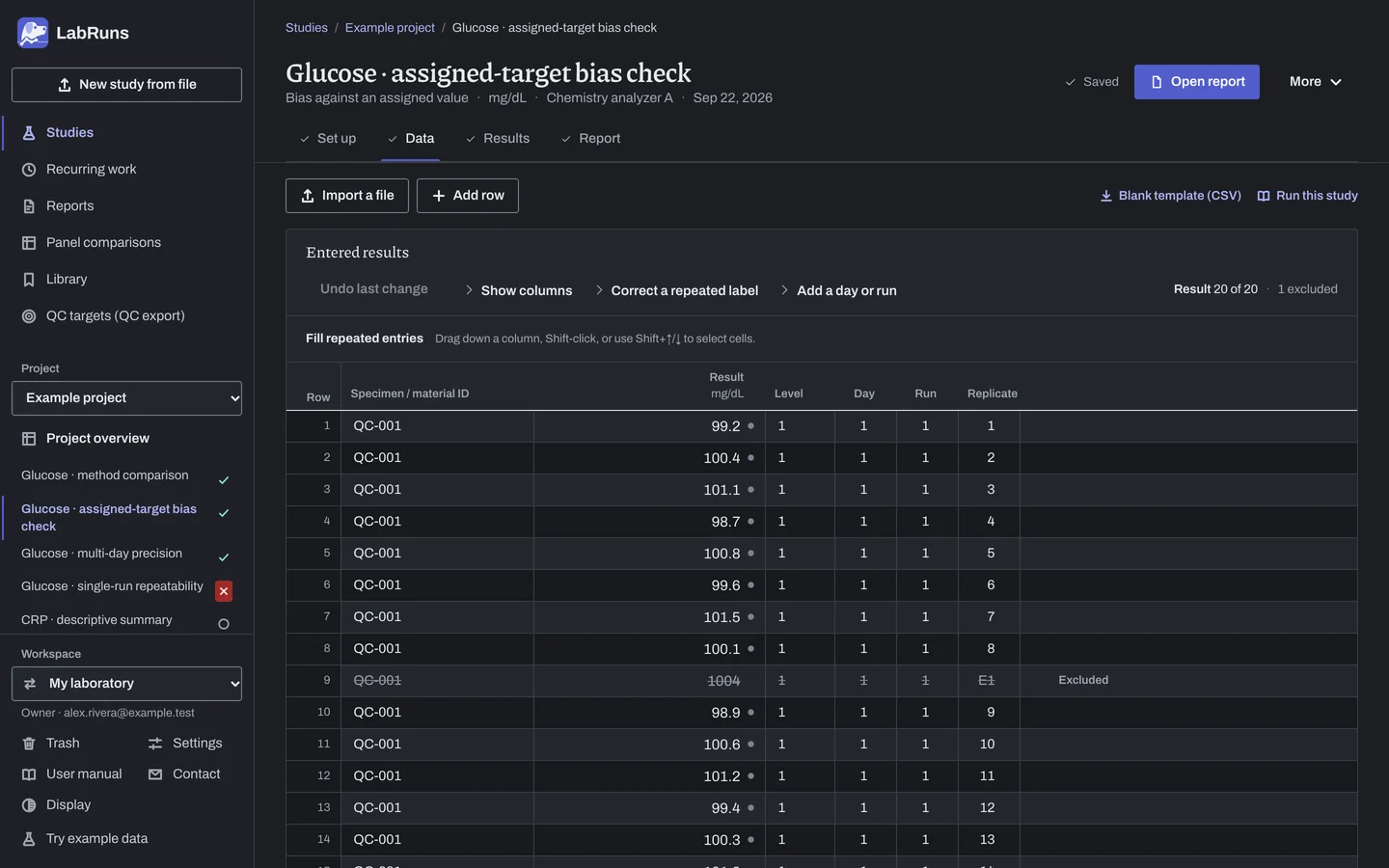Select result cell 99.2 in row 1
This screenshot has height=868, width=1389.
coord(649,426)
